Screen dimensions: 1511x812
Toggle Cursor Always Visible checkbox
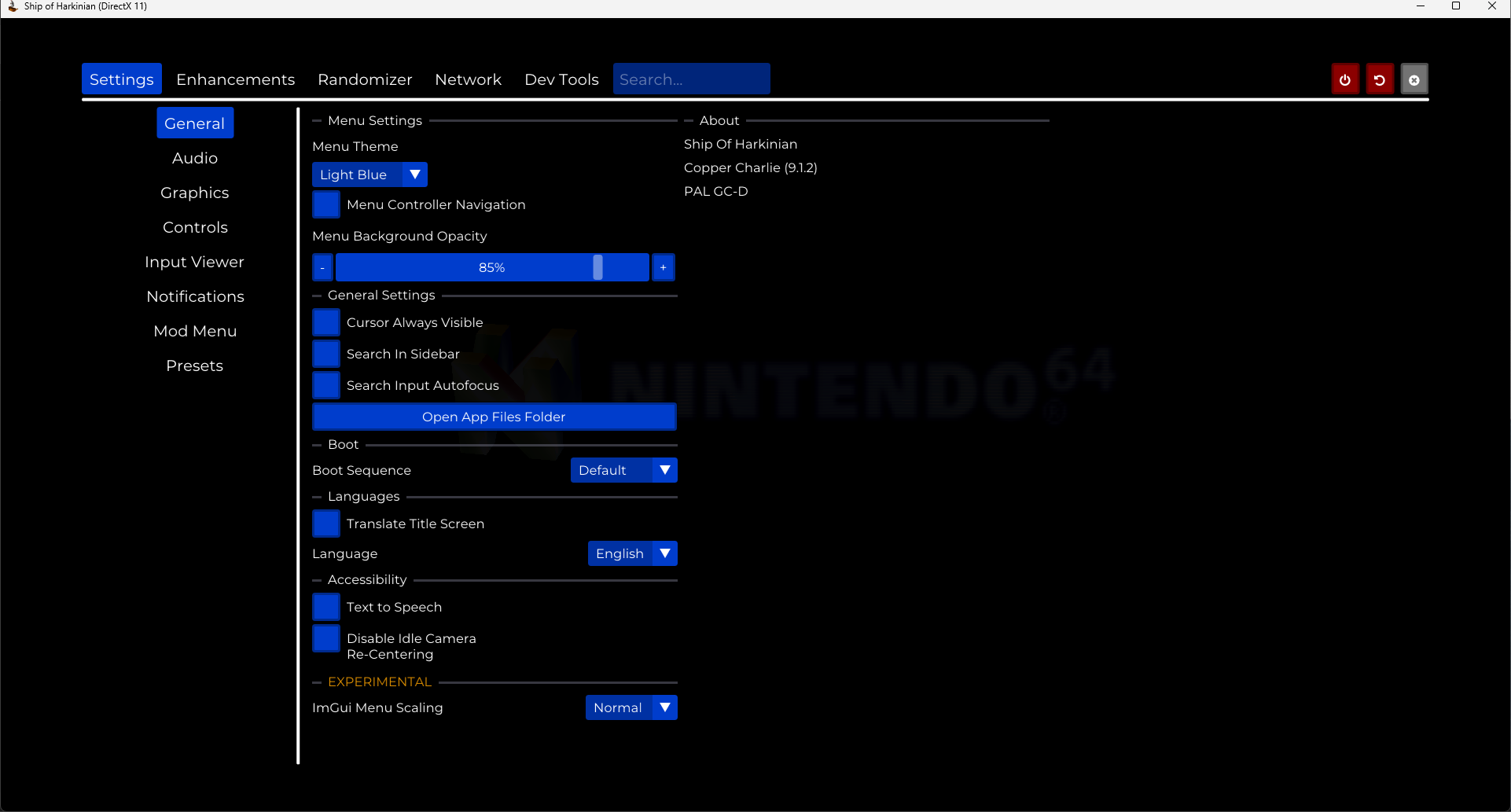coord(326,322)
